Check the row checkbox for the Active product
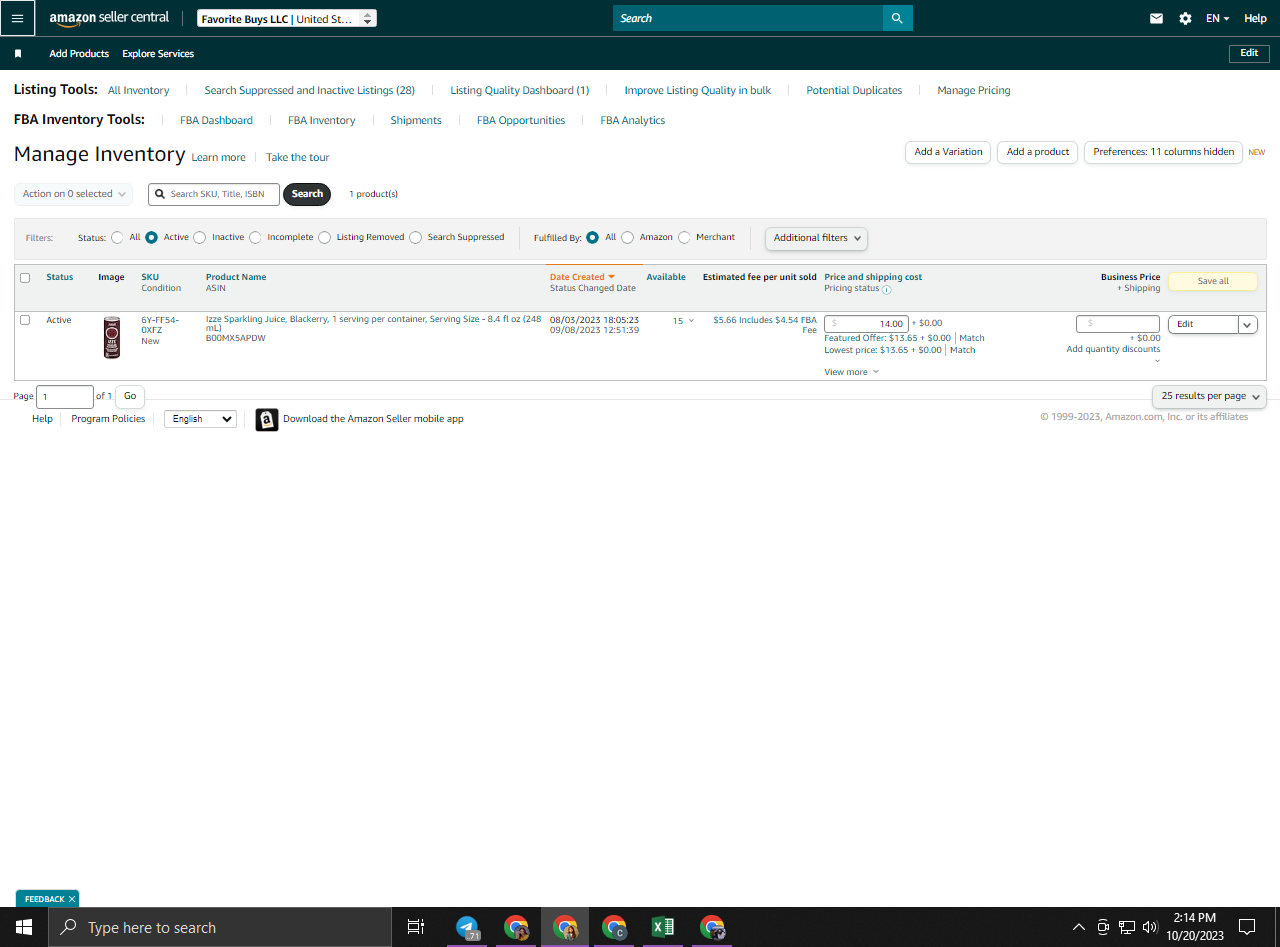Viewport: 1280px width, 947px height. pyautogui.click(x=25, y=320)
